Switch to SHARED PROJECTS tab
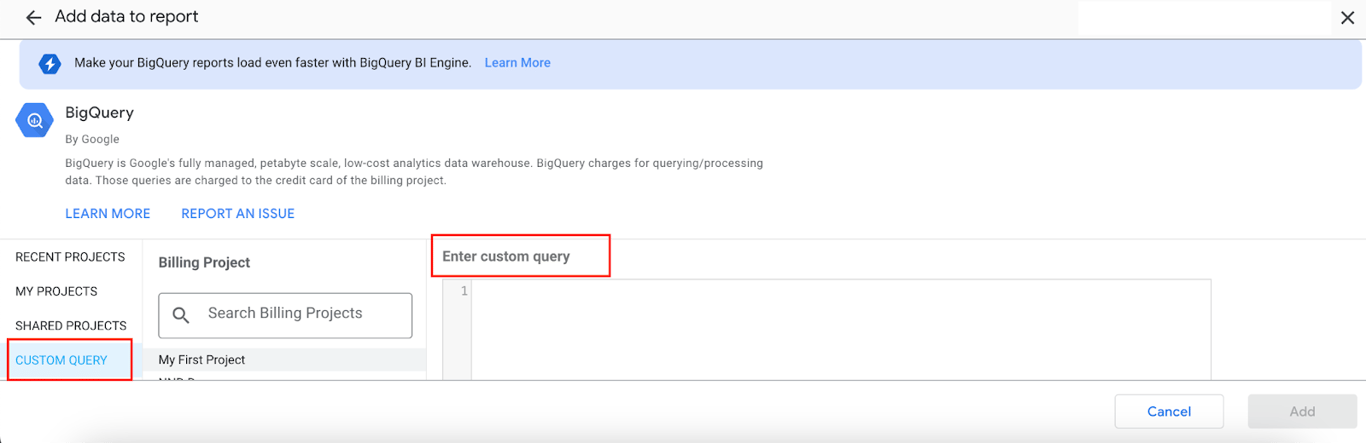1366x443 pixels. pyautogui.click(x=70, y=325)
